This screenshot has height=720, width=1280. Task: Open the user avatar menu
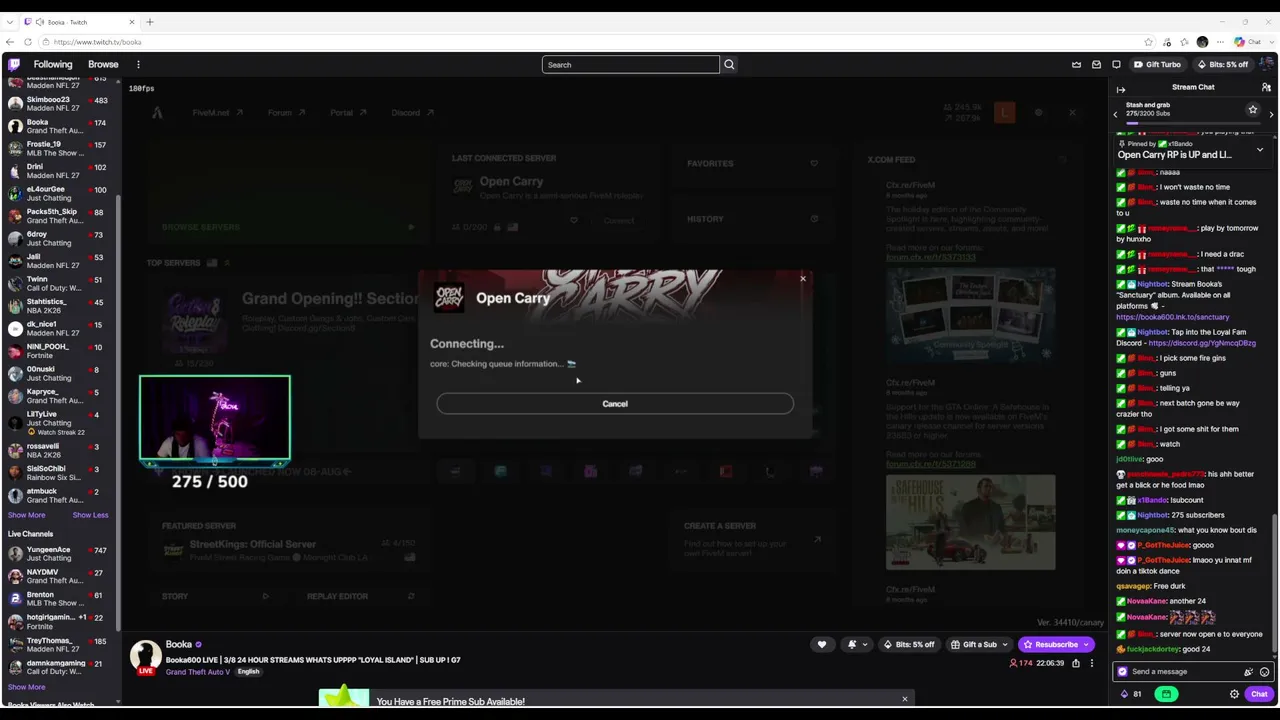(x=1265, y=65)
